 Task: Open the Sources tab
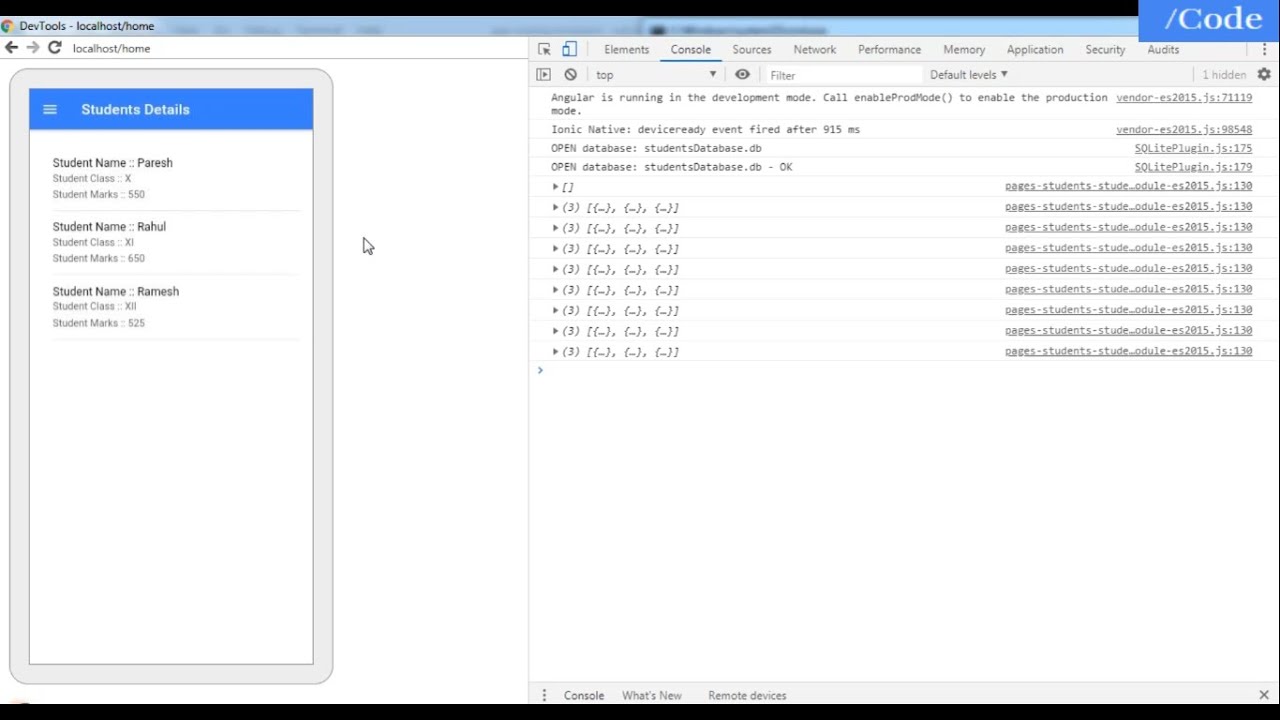(752, 49)
